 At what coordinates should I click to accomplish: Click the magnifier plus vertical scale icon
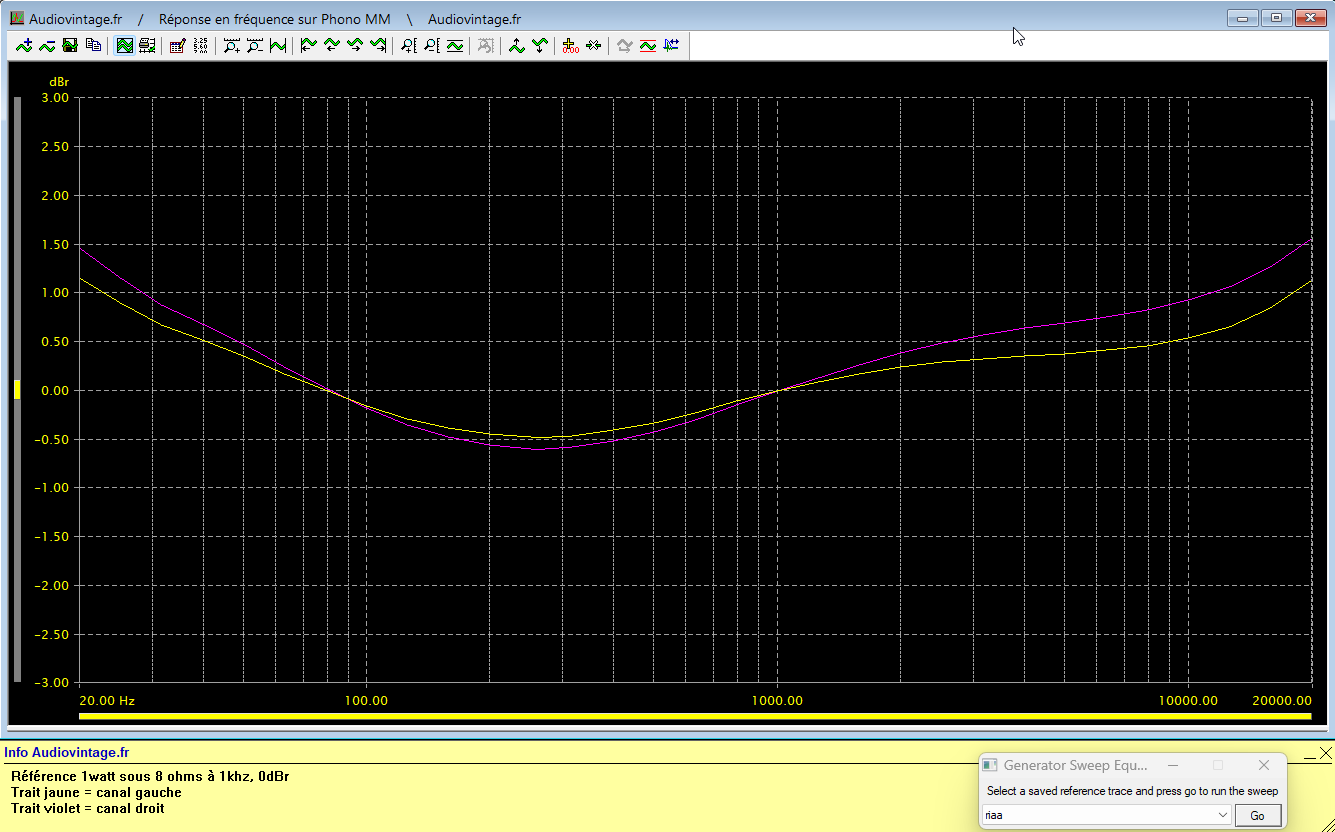[408, 45]
